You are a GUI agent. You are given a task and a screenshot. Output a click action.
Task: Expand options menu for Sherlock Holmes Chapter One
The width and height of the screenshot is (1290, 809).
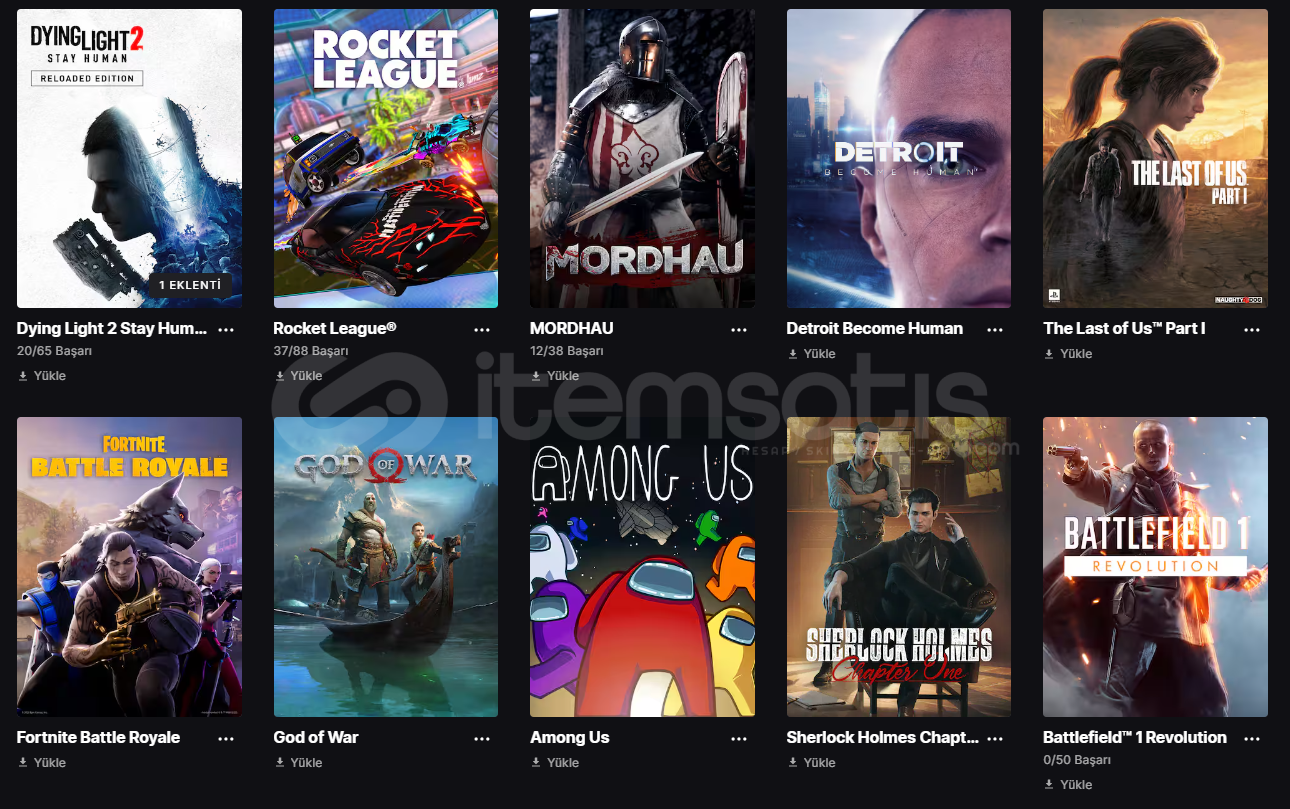(x=995, y=738)
